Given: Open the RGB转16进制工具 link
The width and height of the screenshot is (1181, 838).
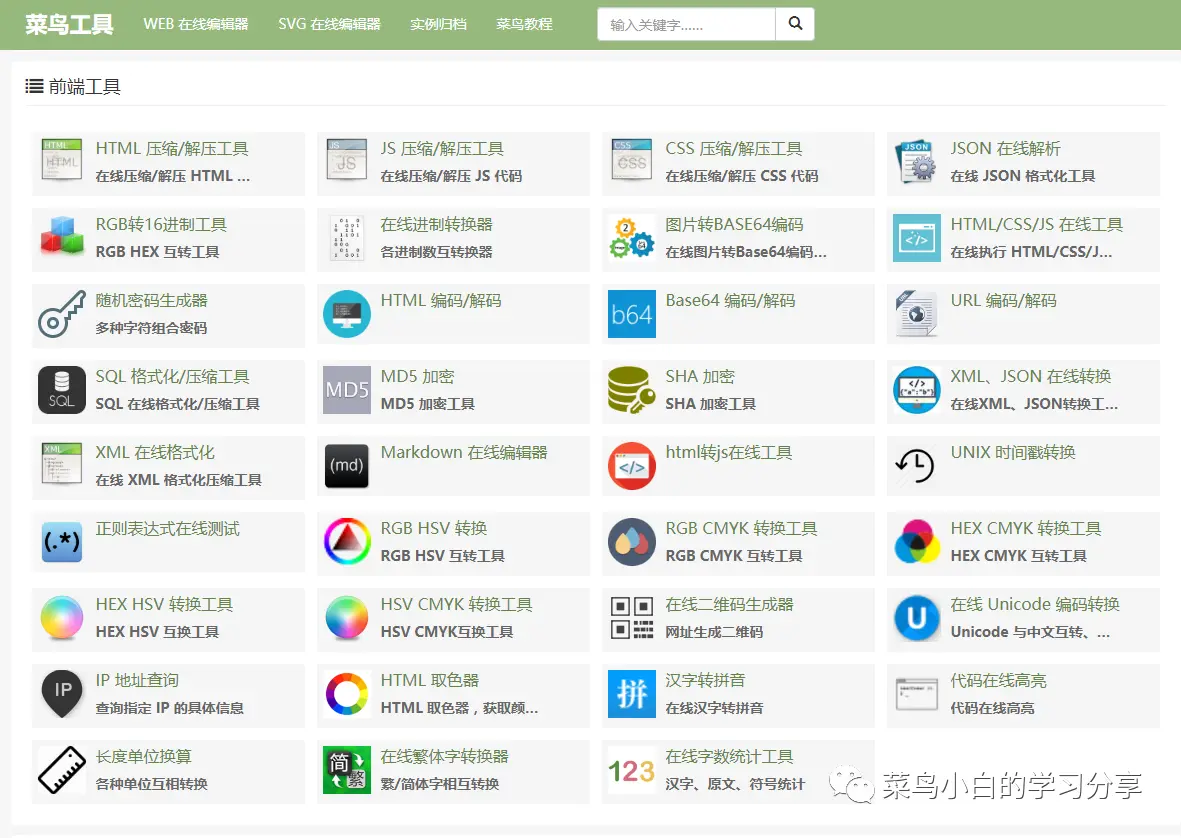Looking at the screenshot, I should [161, 224].
